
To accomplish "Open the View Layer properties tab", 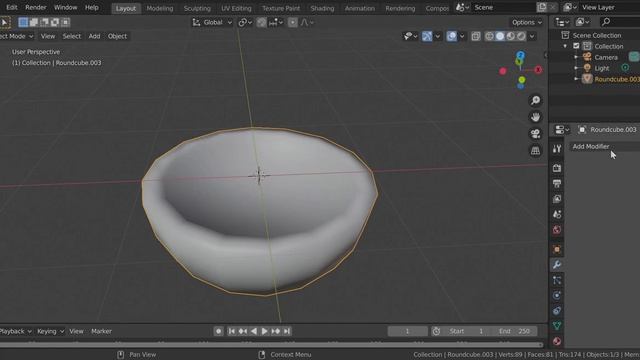I will pos(557,199).
